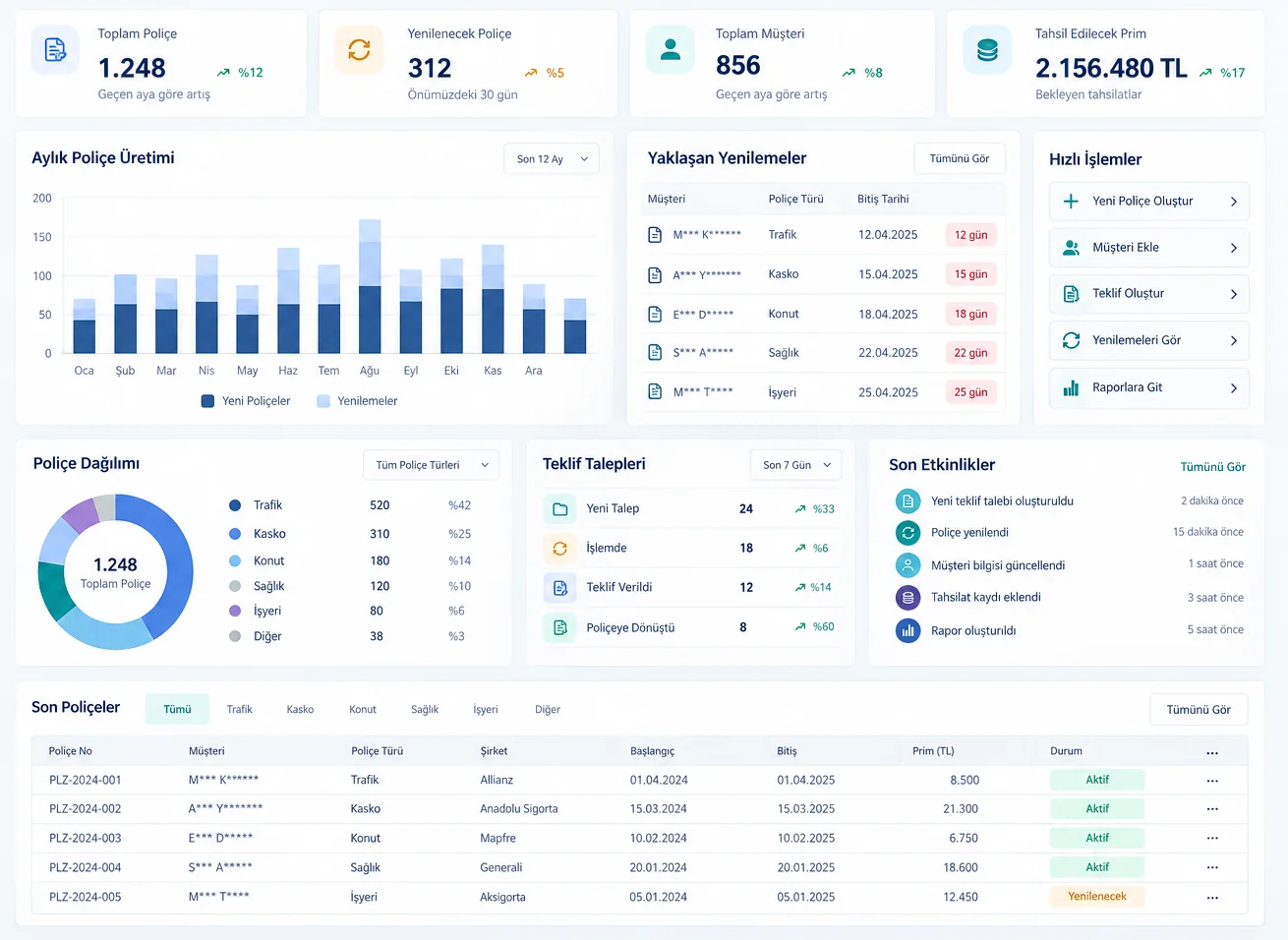Click the Tahsilat kaydı eklendi activity icon
The width and height of the screenshot is (1288, 940).
click(907, 597)
